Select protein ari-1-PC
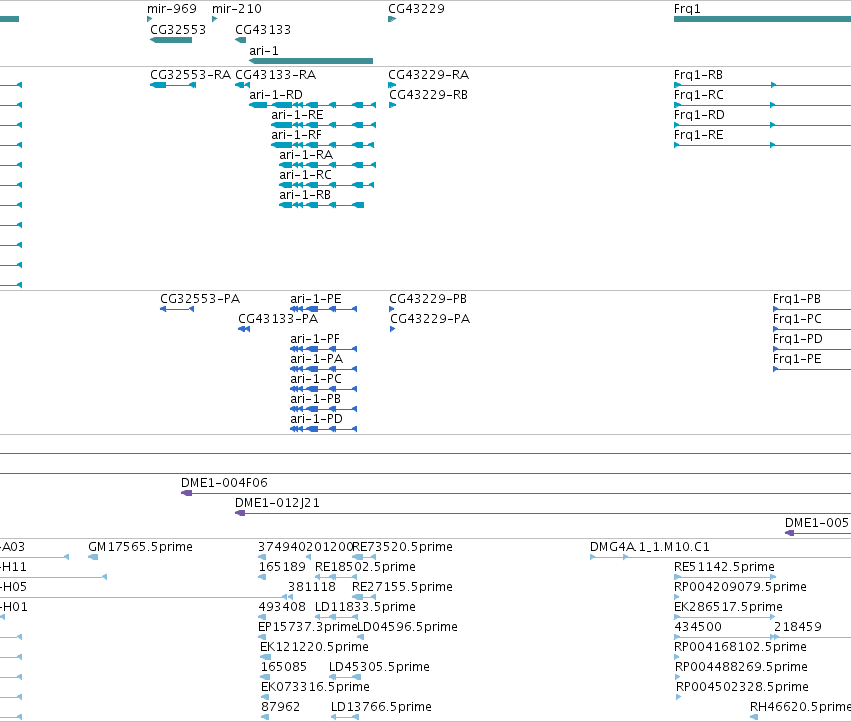Screen dimensions: 851x722 (x=323, y=389)
